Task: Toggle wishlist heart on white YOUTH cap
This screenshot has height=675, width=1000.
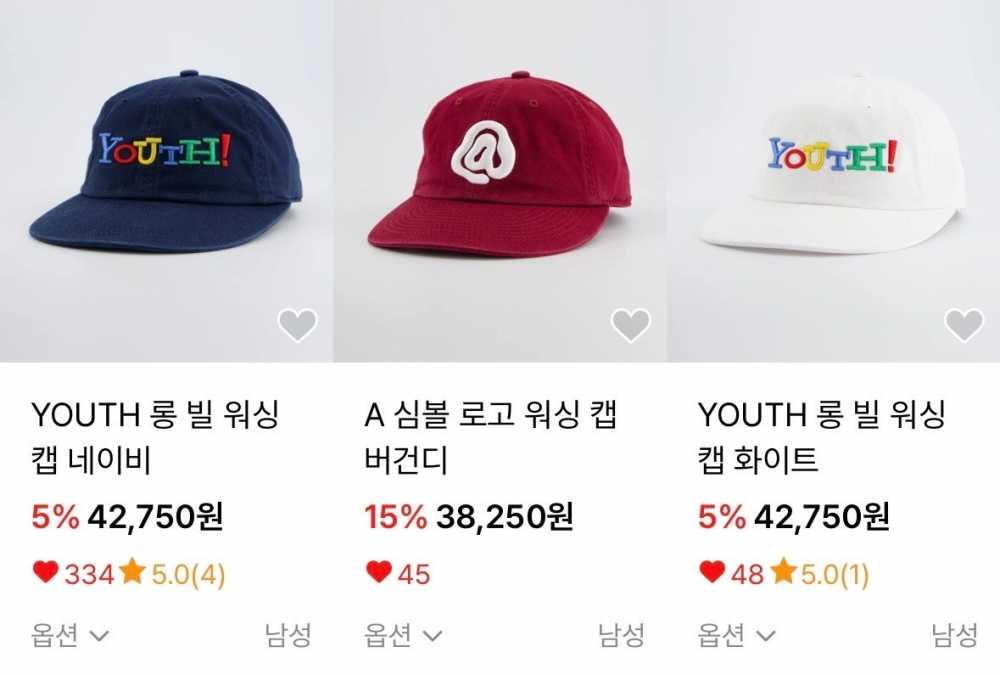Action: click(x=964, y=325)
